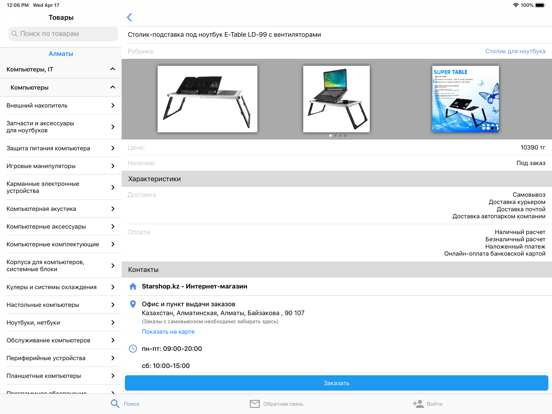Image resolution: width=552 pixels, height=414 pixels.
Task: Open chevron for Компьютерные аксессуары
Action: (113, 226)
